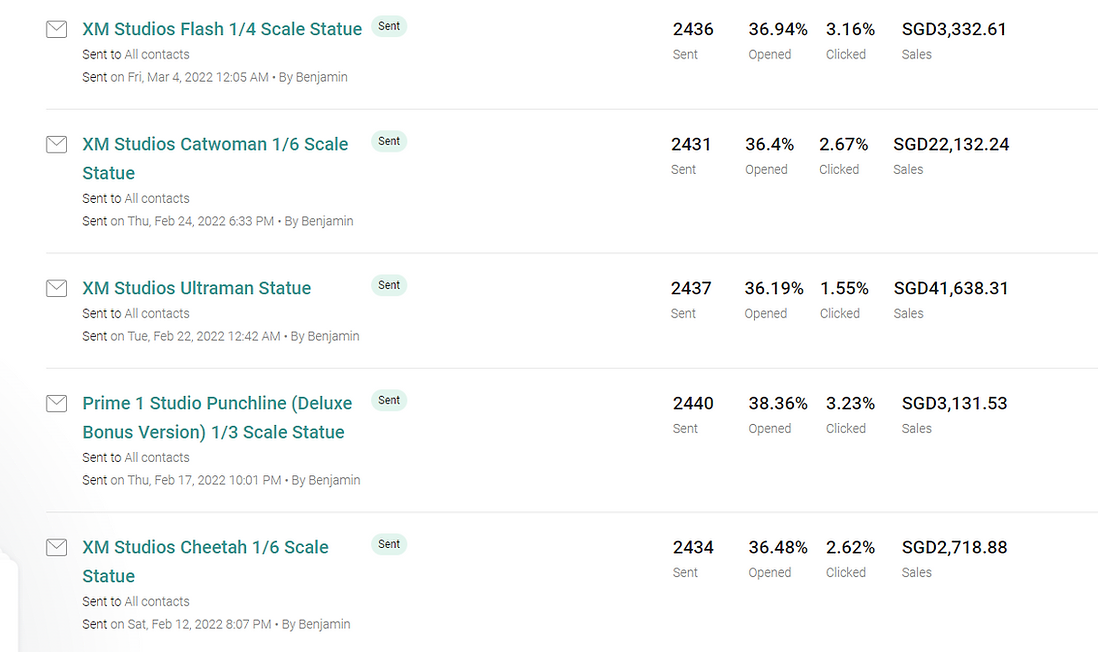This screenshot has width=1098, height=652.
Task: Open XM Studios Flash 1/4 Scale Statue campaign
Action: [222, 29]
